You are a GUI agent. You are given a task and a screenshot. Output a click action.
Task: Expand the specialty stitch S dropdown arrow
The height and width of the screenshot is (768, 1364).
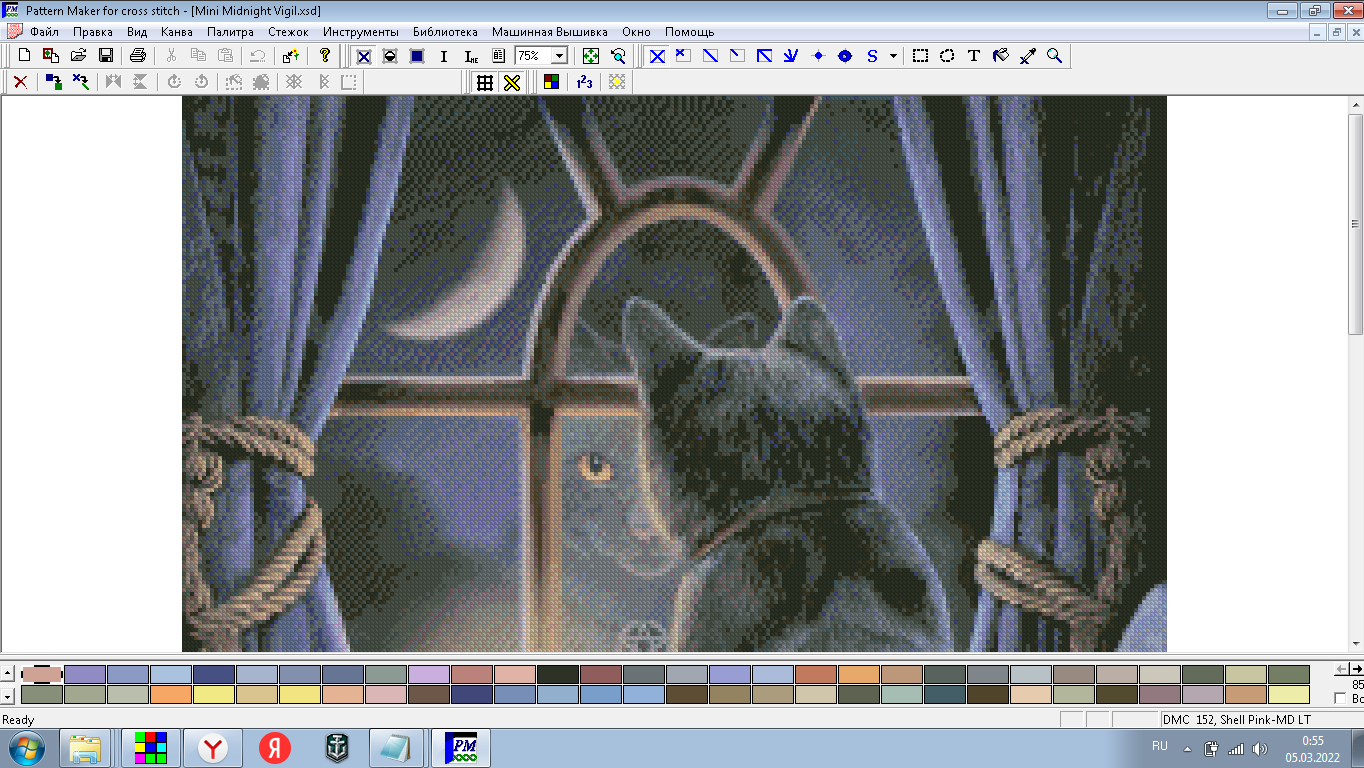pyautogui.click(x=893, y=56)
